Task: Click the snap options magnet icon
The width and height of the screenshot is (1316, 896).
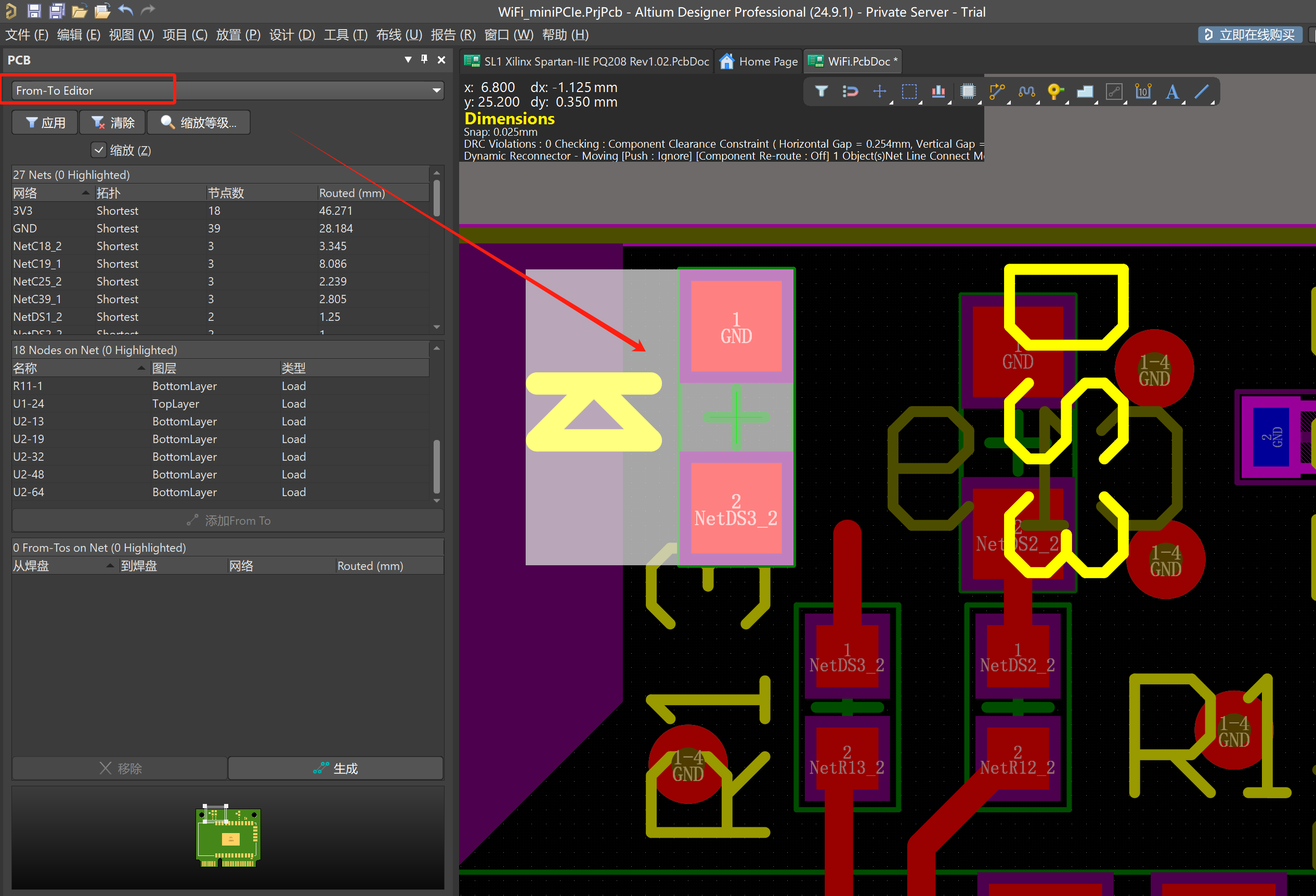Action: (x=850, y=91)
